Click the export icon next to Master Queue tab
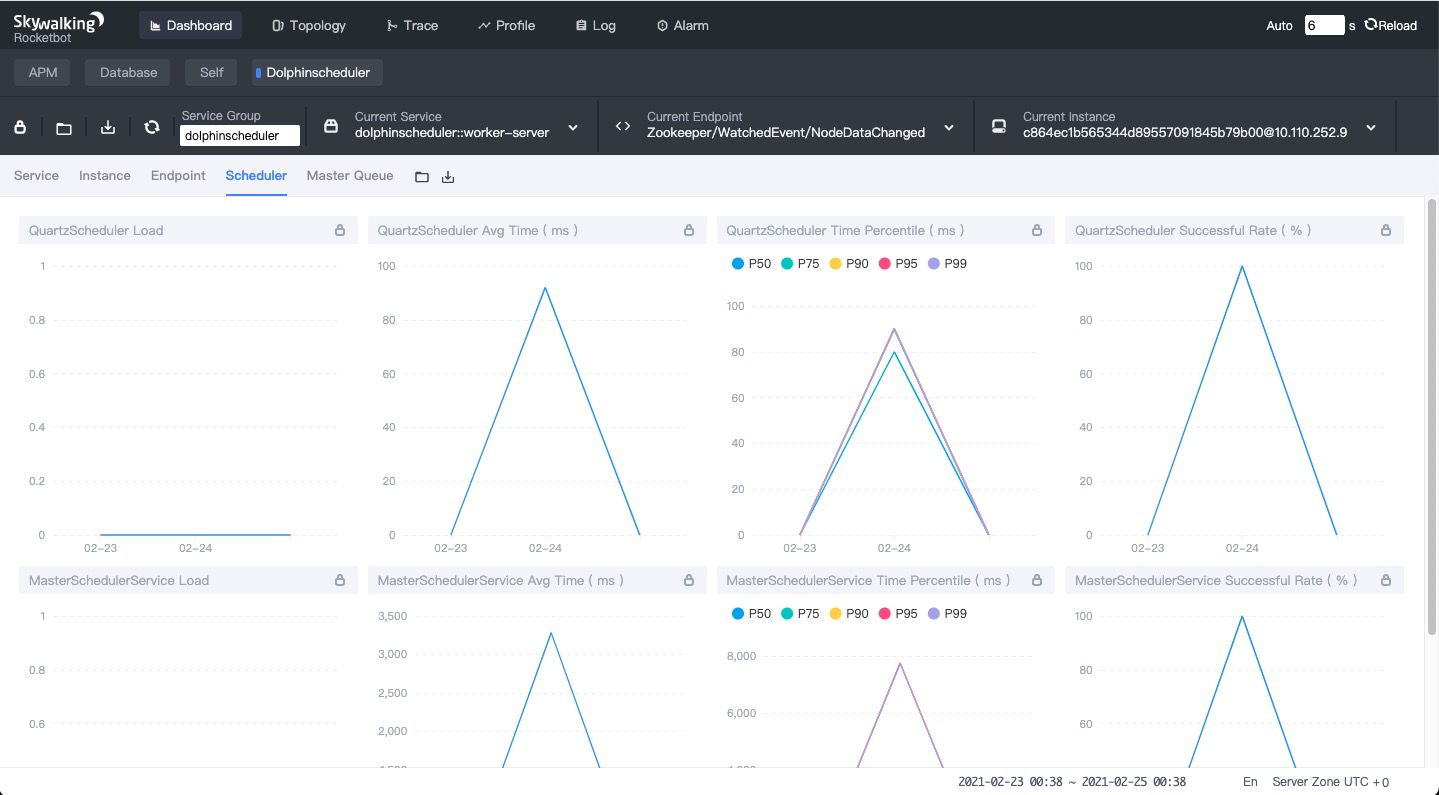This screenshot has width=1439, height=795. pos(448,177)
